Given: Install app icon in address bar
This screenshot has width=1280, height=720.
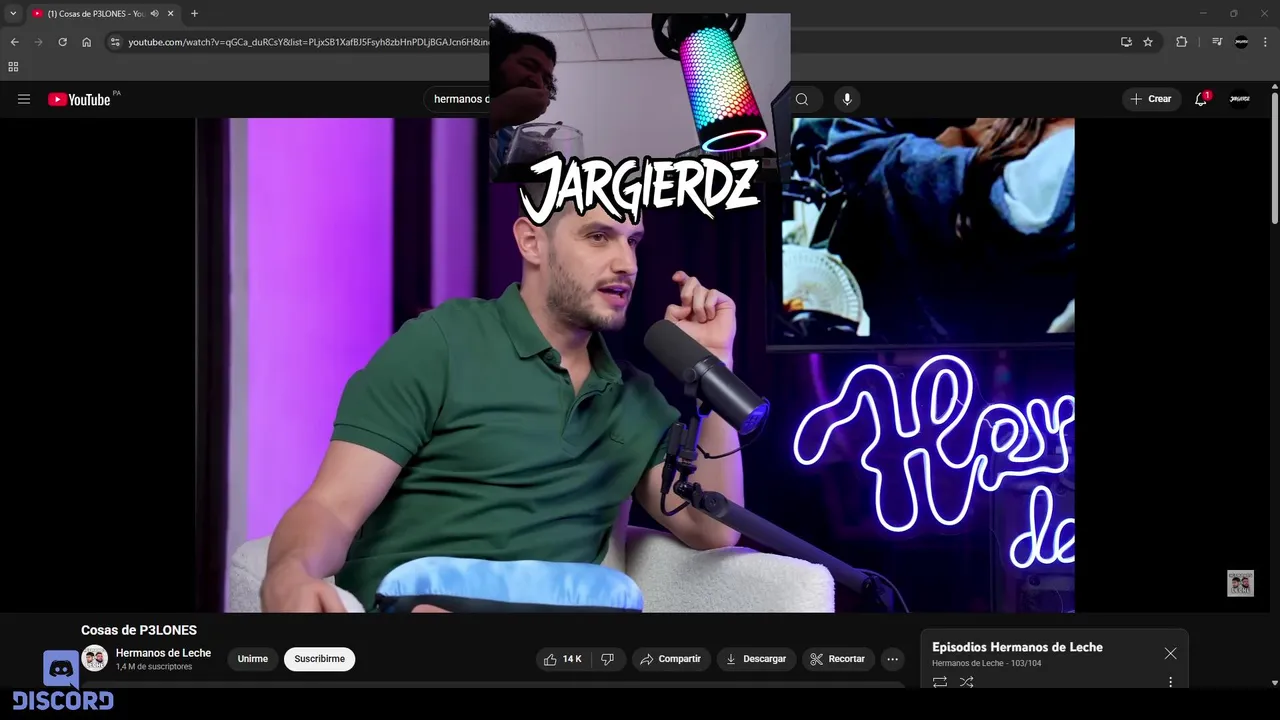Looking at the screenshot, I should point(1126,42).
